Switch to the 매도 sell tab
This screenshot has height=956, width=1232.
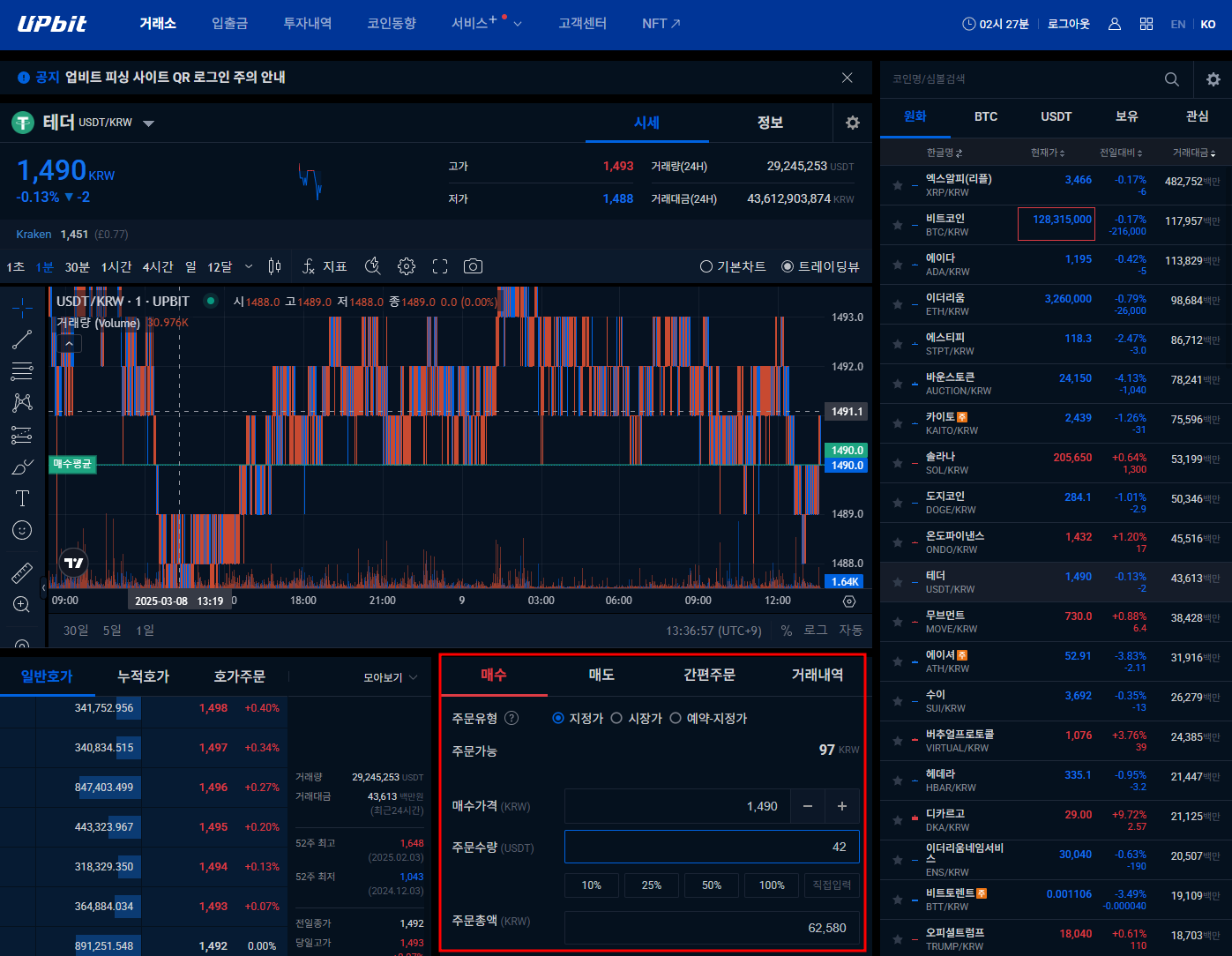tap(601, 675)
